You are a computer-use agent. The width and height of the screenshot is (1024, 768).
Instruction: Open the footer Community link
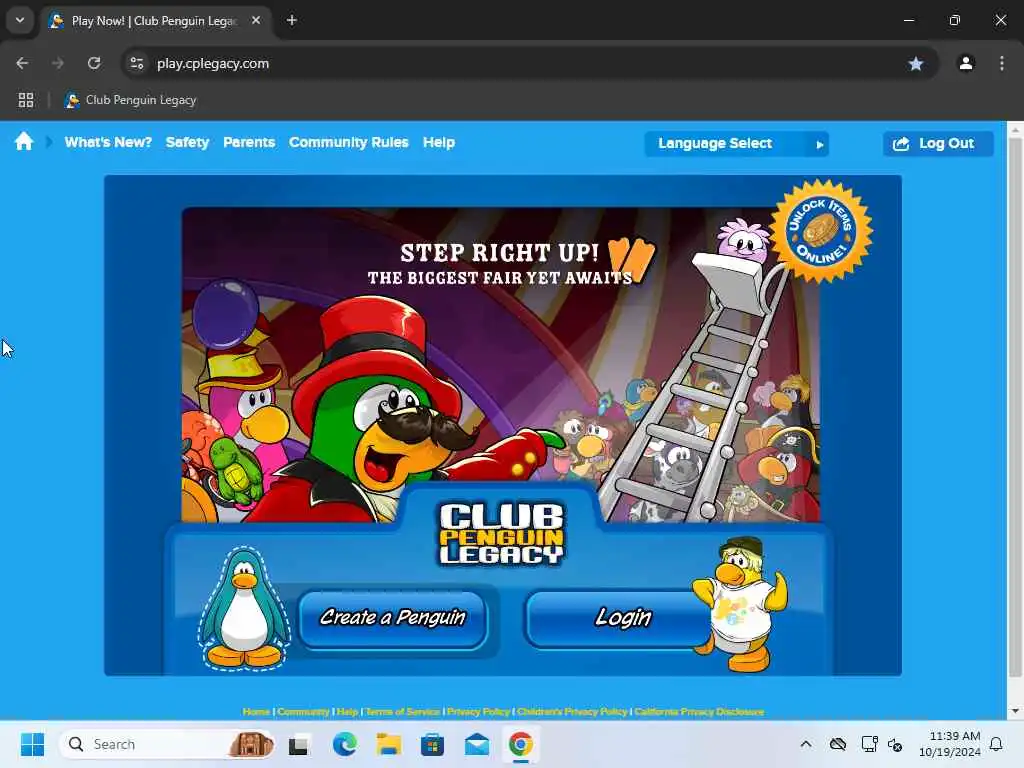tap(303, 711)
